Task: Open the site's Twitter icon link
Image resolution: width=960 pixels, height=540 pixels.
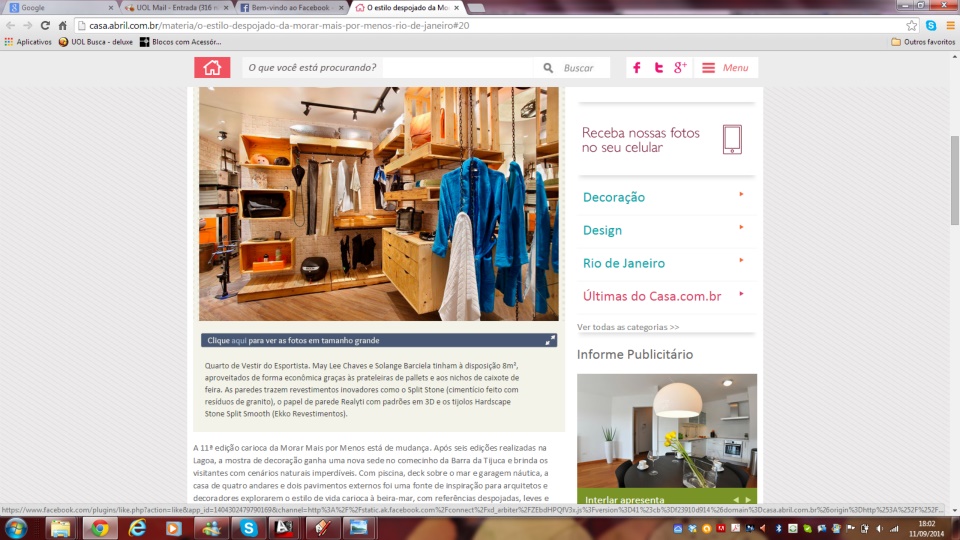Action: click(658, 68)
